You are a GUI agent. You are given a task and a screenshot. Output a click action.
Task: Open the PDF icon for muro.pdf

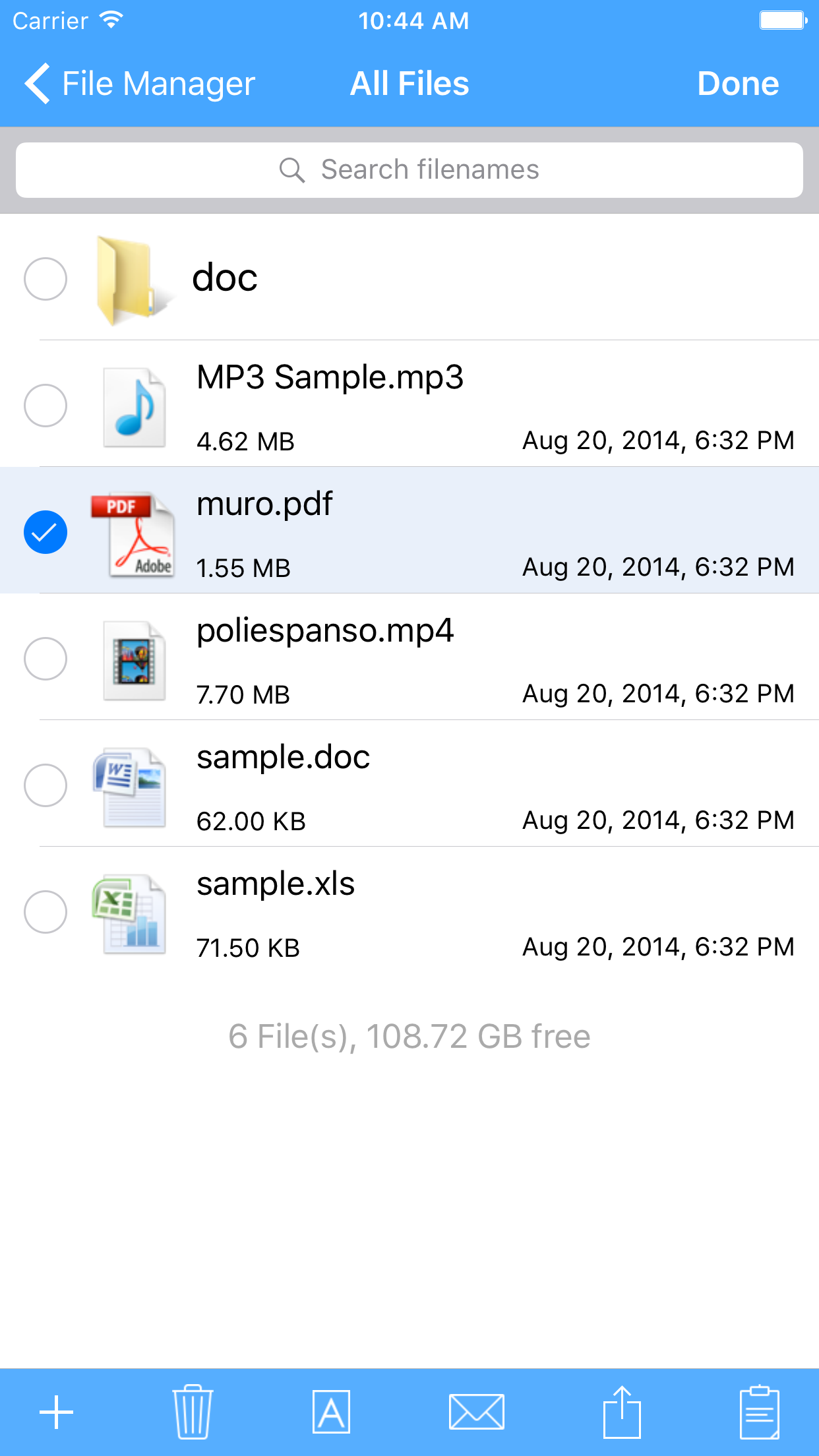point(134,532)
